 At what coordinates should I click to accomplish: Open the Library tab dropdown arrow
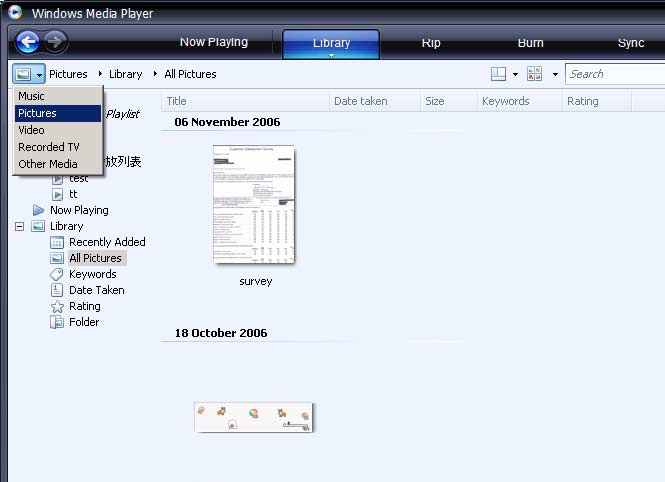click(x=331, y=55)
